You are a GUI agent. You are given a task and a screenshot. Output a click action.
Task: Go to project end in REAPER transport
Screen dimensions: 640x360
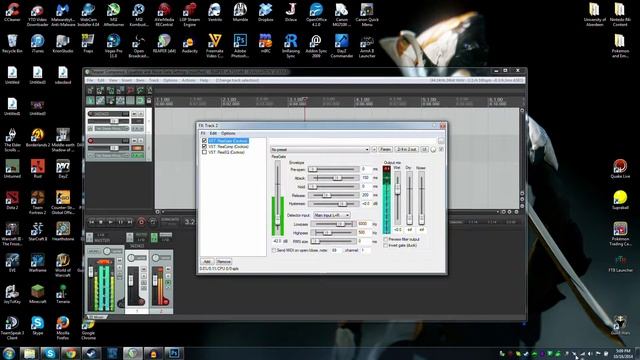130,222
